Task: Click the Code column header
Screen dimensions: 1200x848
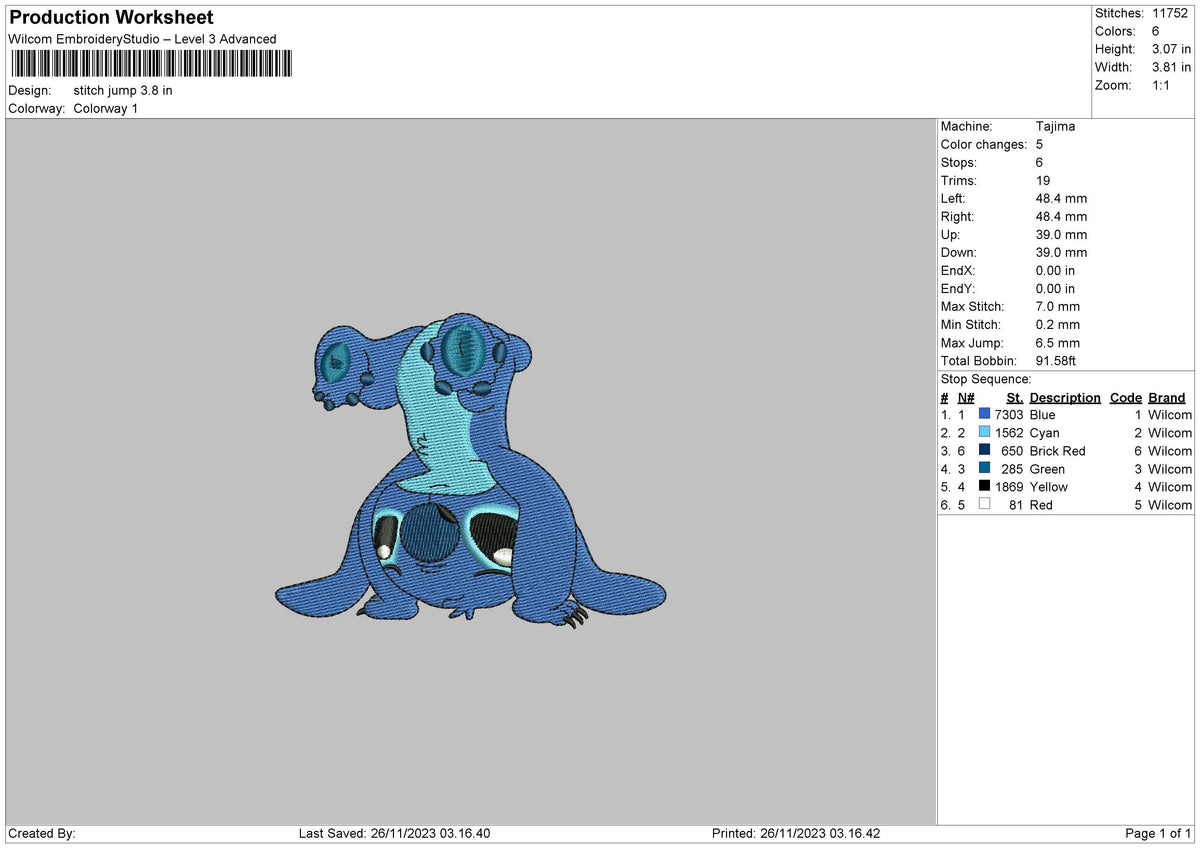Action: click(1125, 397)
